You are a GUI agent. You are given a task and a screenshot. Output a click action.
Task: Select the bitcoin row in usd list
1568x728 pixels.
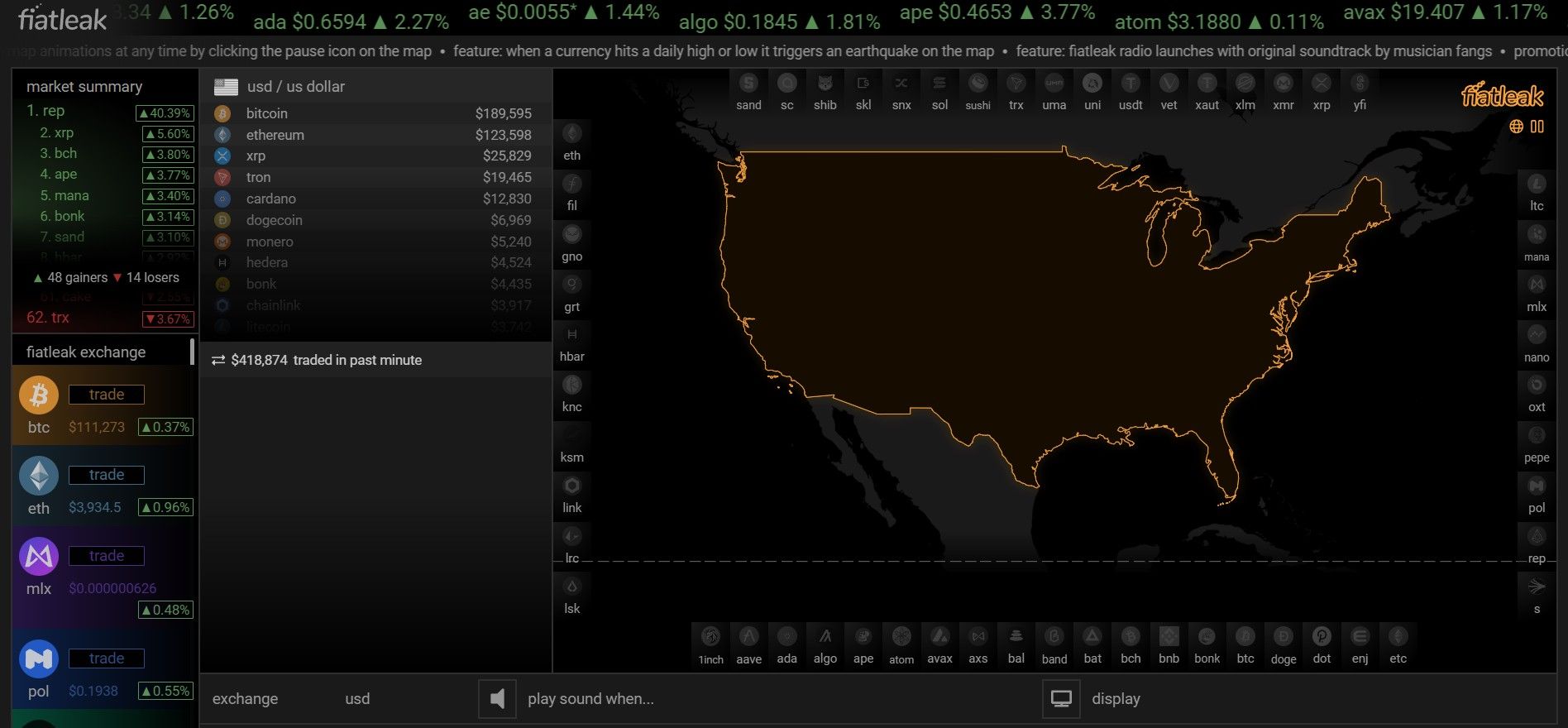[375, 113]
